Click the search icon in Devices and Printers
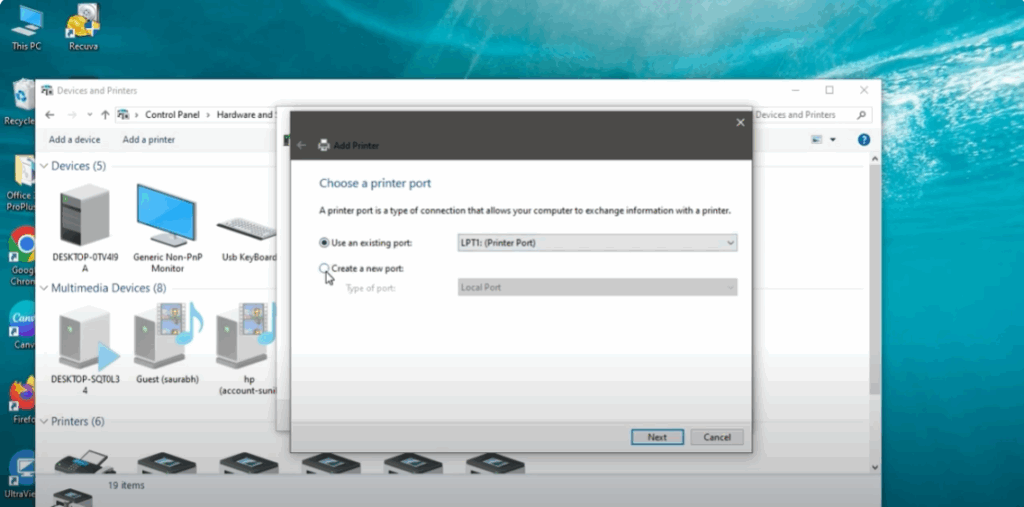Viewport: 1024px width, 507px height. tap(861, 114)
